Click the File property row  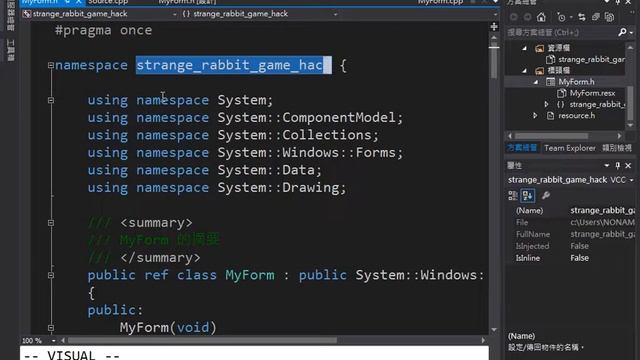(571, 222)
